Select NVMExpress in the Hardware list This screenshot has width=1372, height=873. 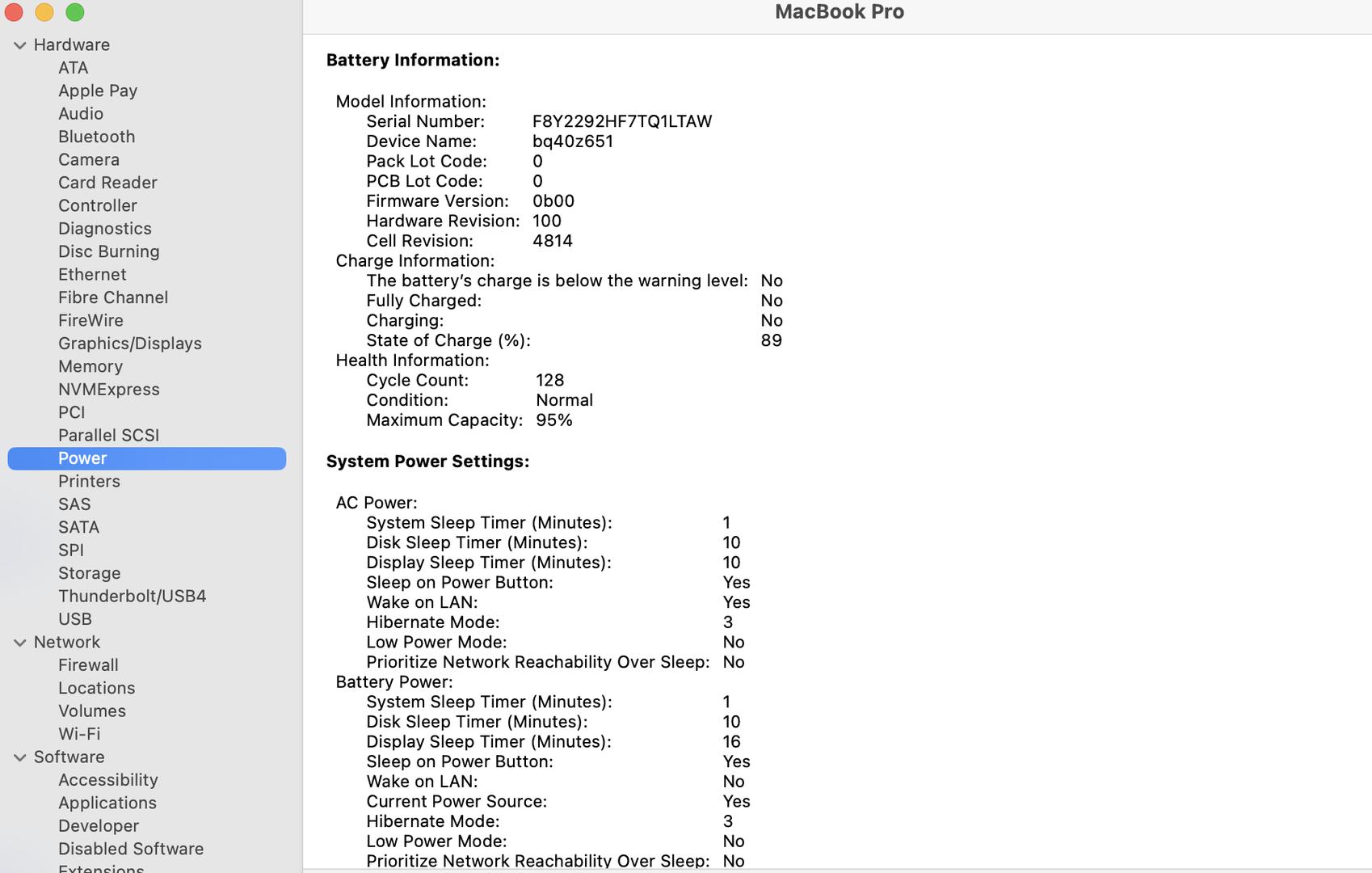(109, 390)
